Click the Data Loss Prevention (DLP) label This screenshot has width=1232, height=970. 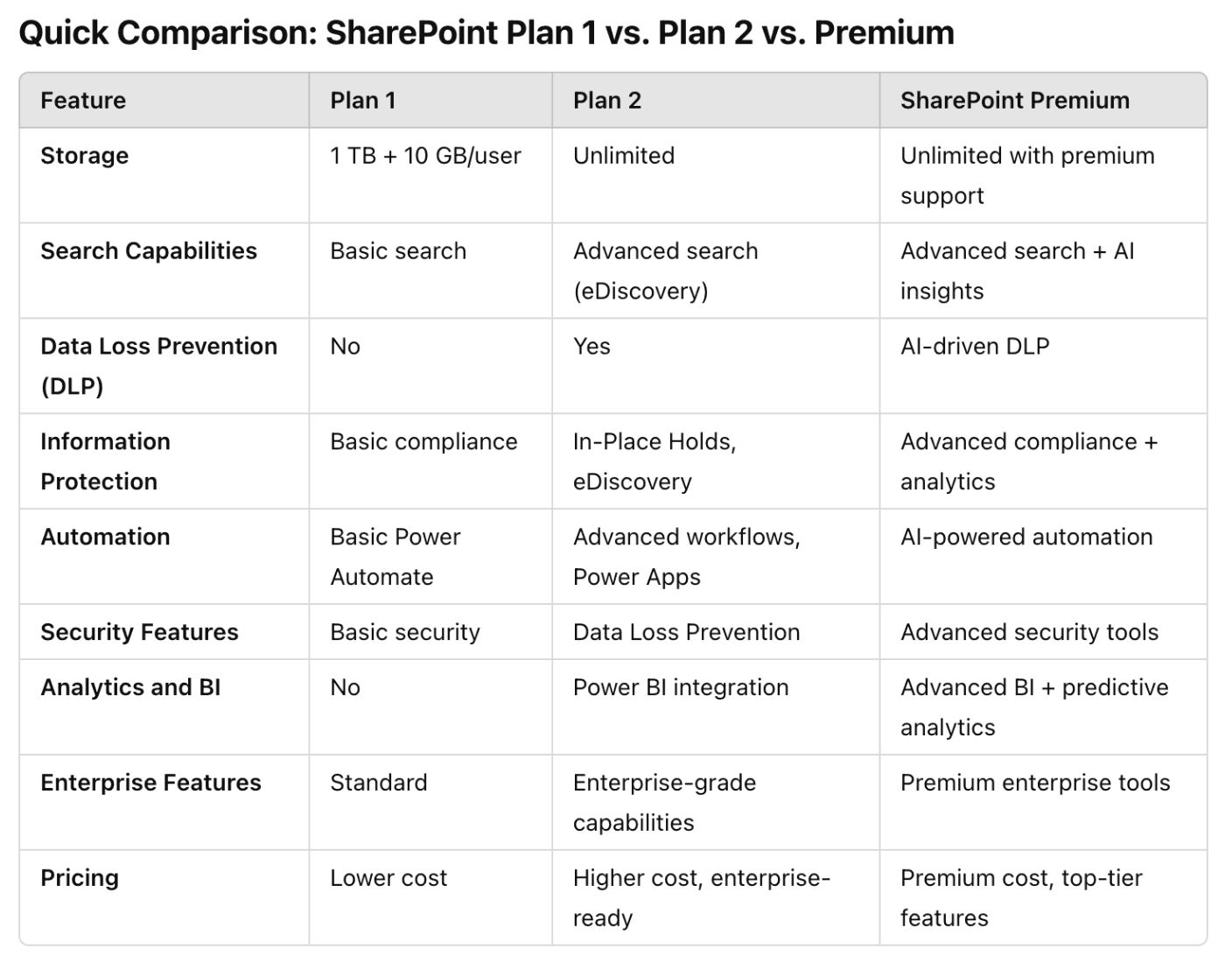(x=158, y=366)
